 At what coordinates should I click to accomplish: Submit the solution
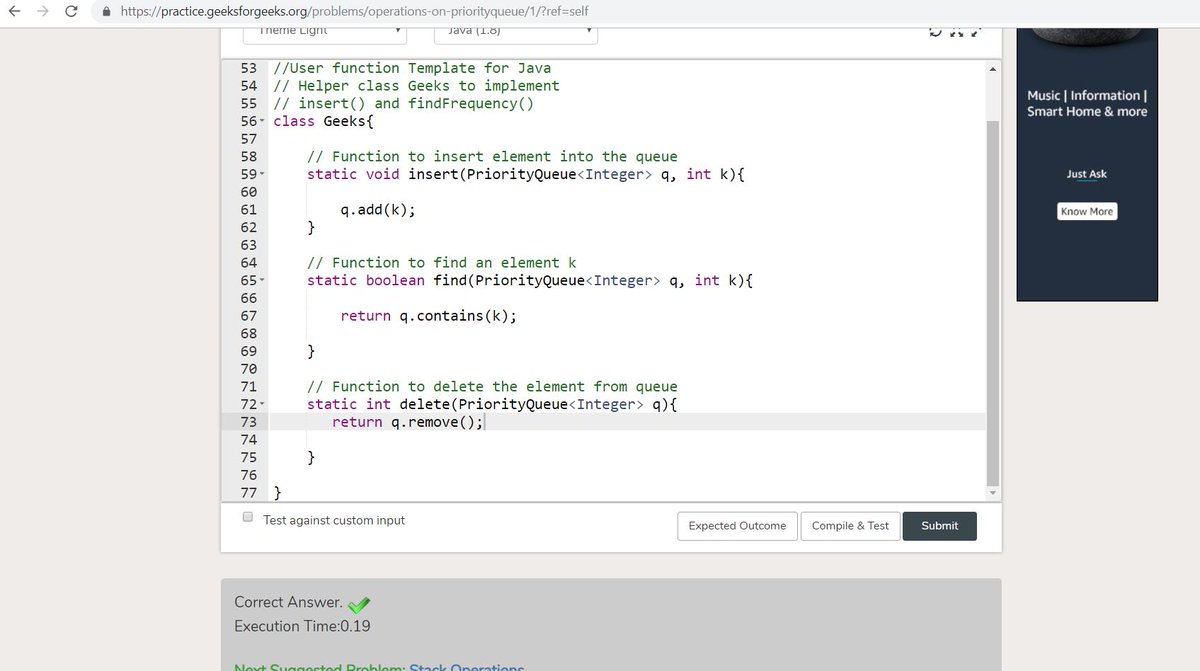click(x=939, y=526)
